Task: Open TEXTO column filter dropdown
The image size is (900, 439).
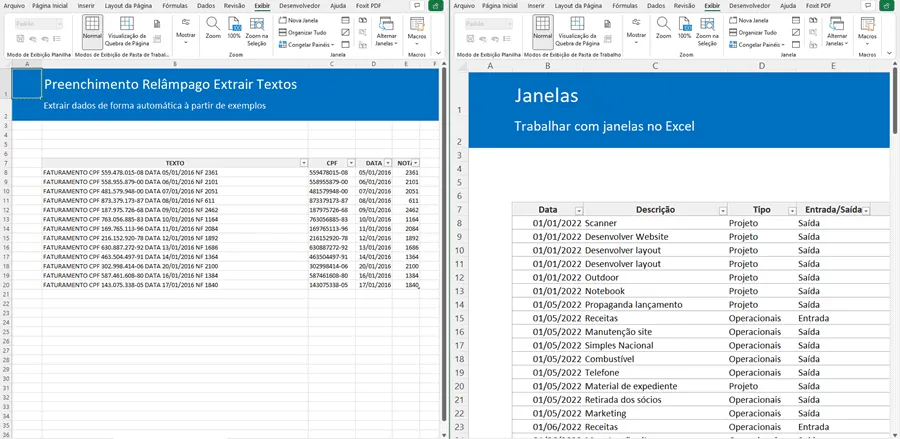Action: pos(304,163)
